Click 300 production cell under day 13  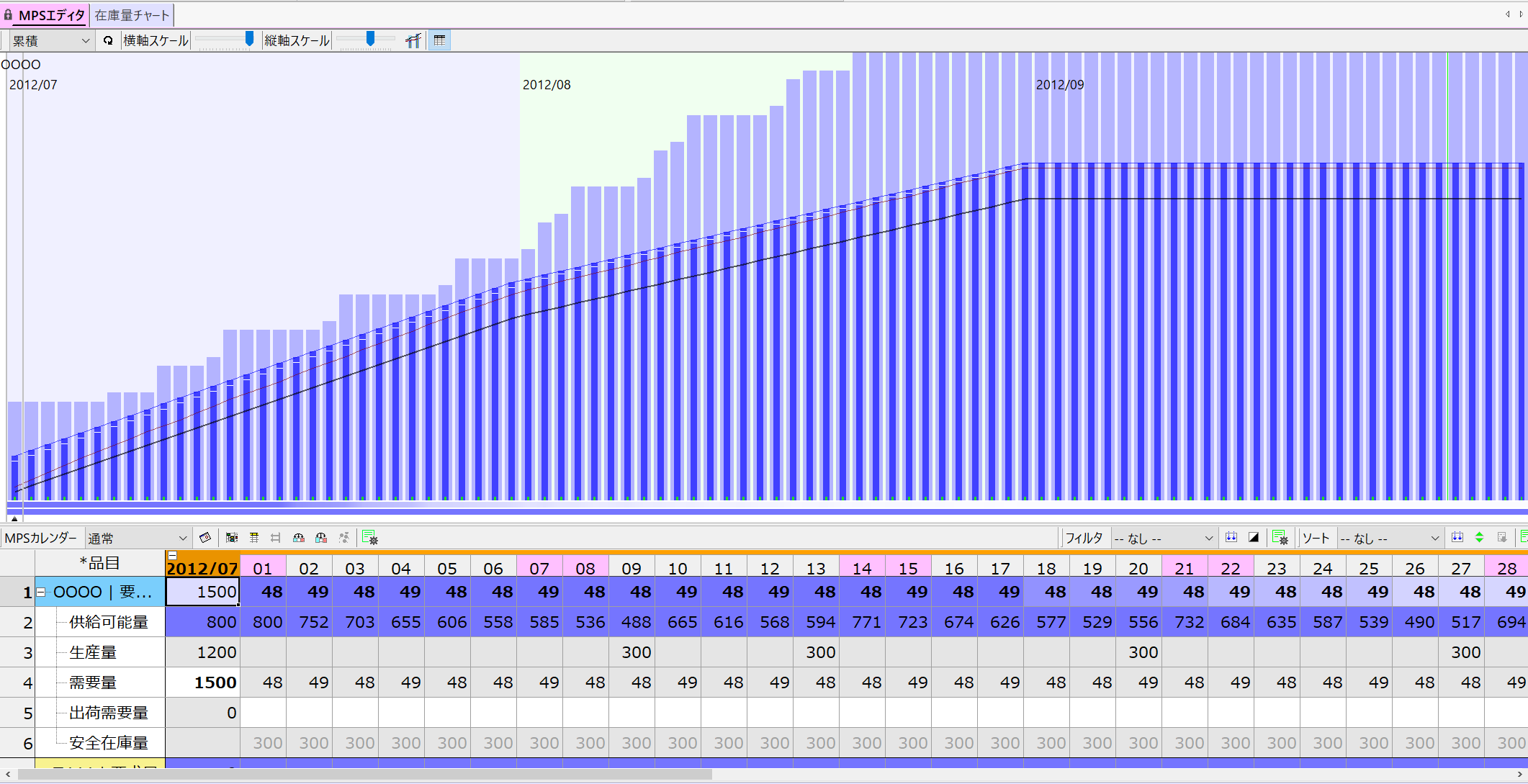[x=816, y=652]
